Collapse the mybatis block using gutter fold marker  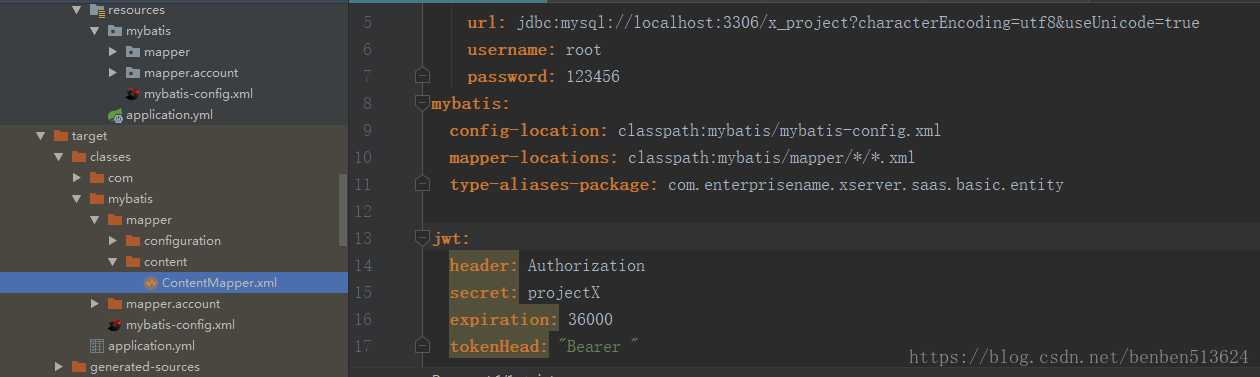pyautogui.click(x=421, y=103)
